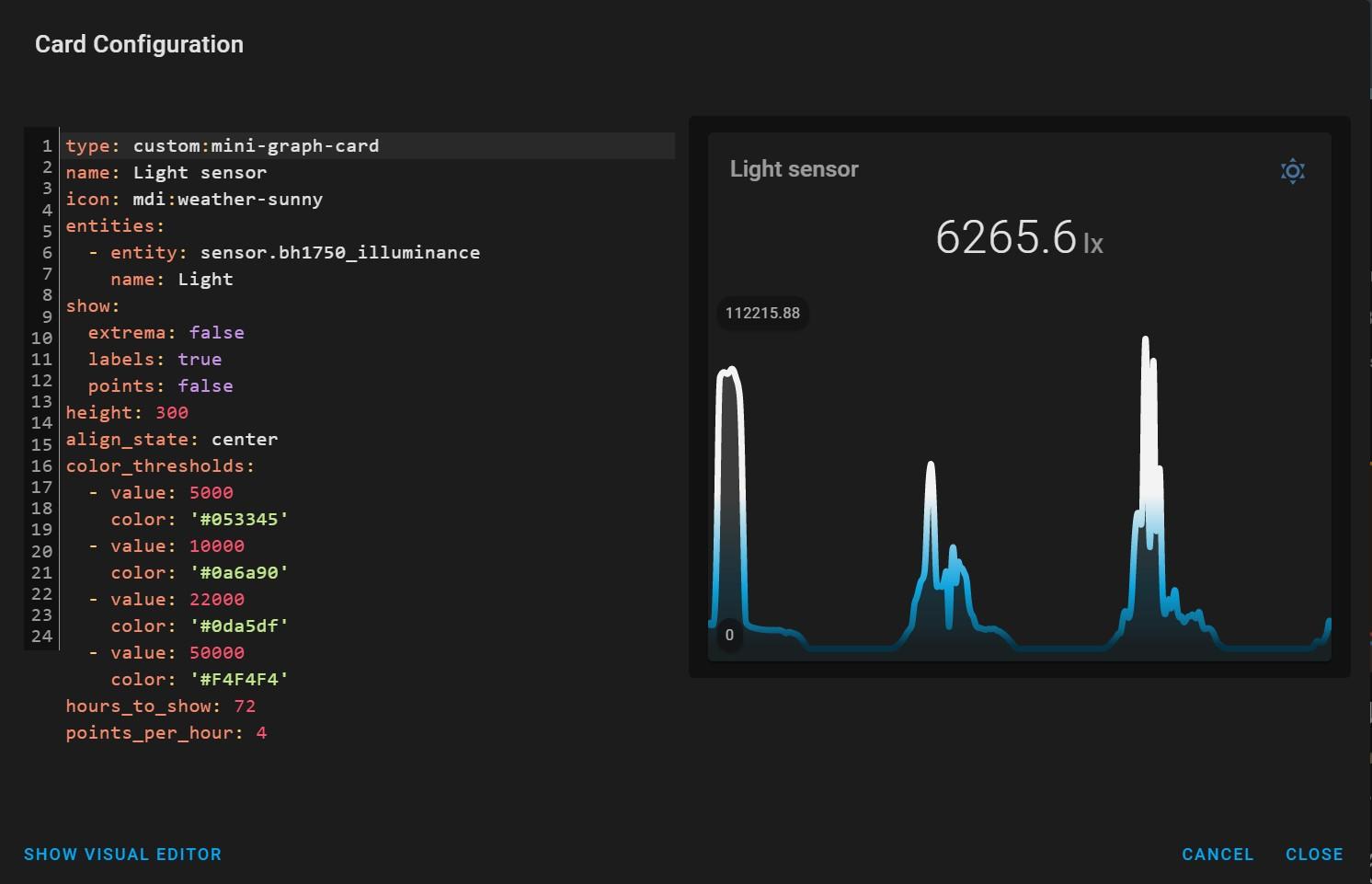Click the 112215.88 maximum label on the graph
Image resolution: width=1372 pixels, height=884 pixels.
tap(762, 313)
